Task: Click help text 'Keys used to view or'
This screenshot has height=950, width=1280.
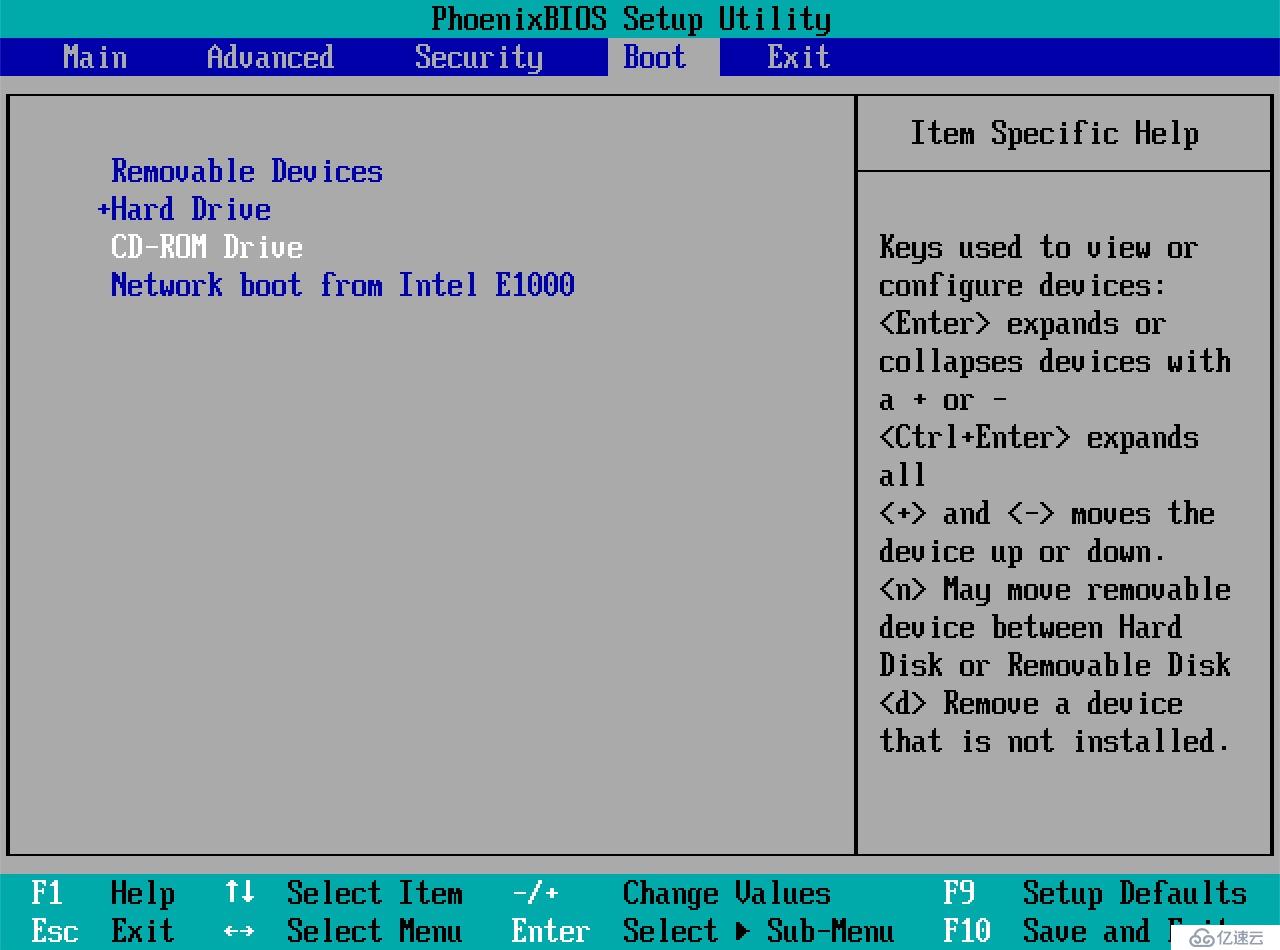Action: 1039,247
